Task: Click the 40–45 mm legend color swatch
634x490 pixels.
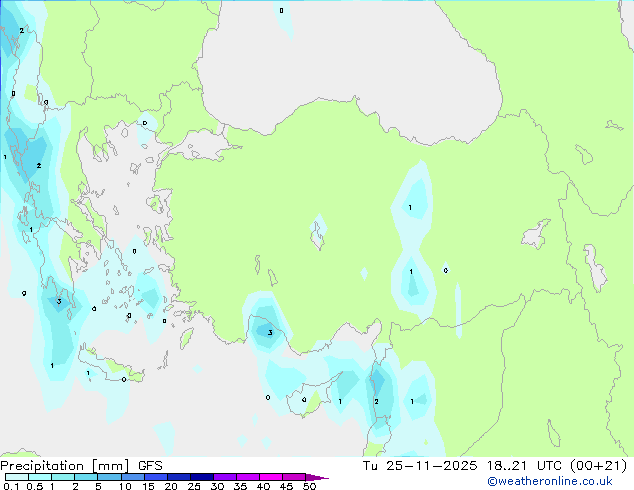Action: click(271, 477)
